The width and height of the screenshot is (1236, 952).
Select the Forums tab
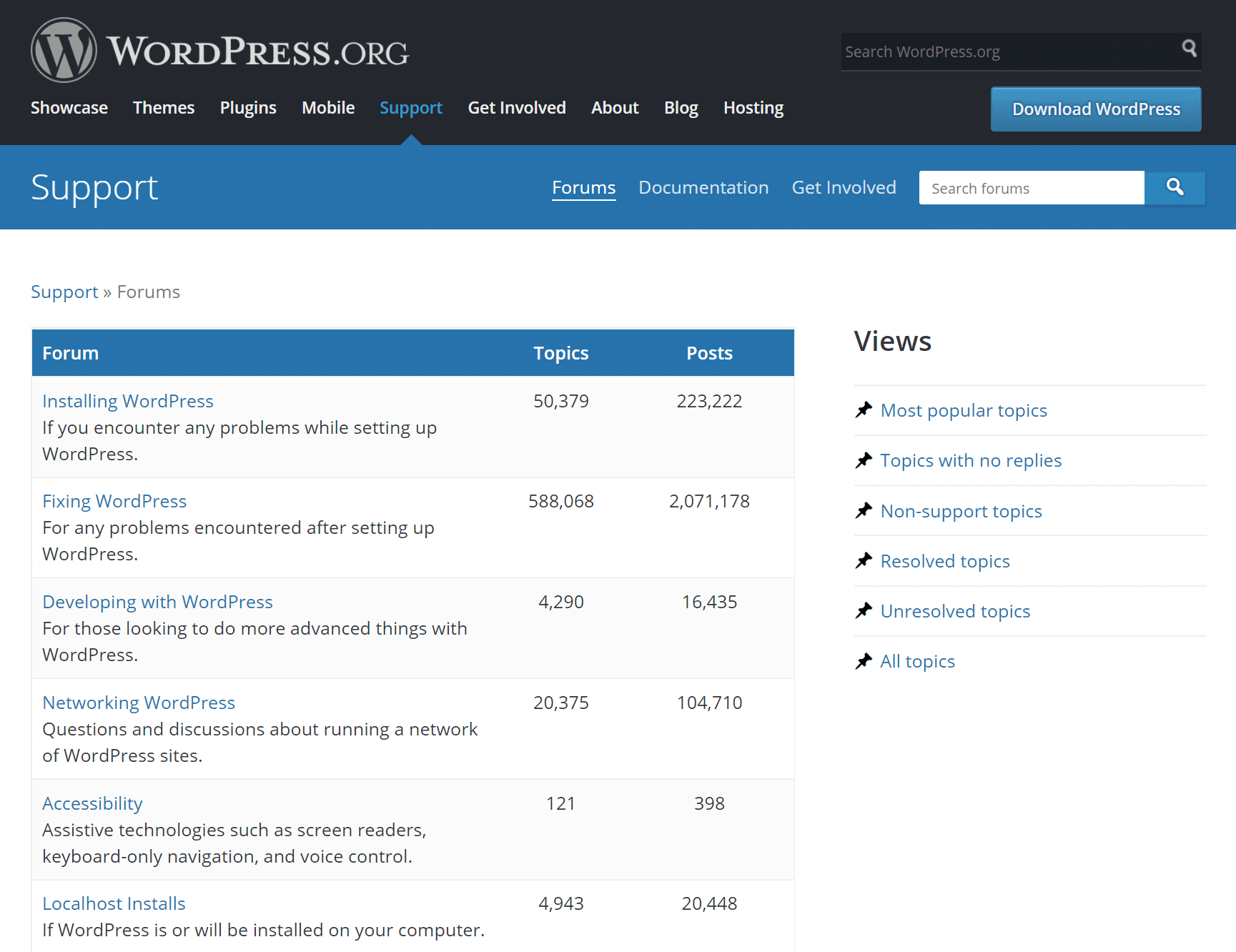pyautogui.click(x=583, y=187)
